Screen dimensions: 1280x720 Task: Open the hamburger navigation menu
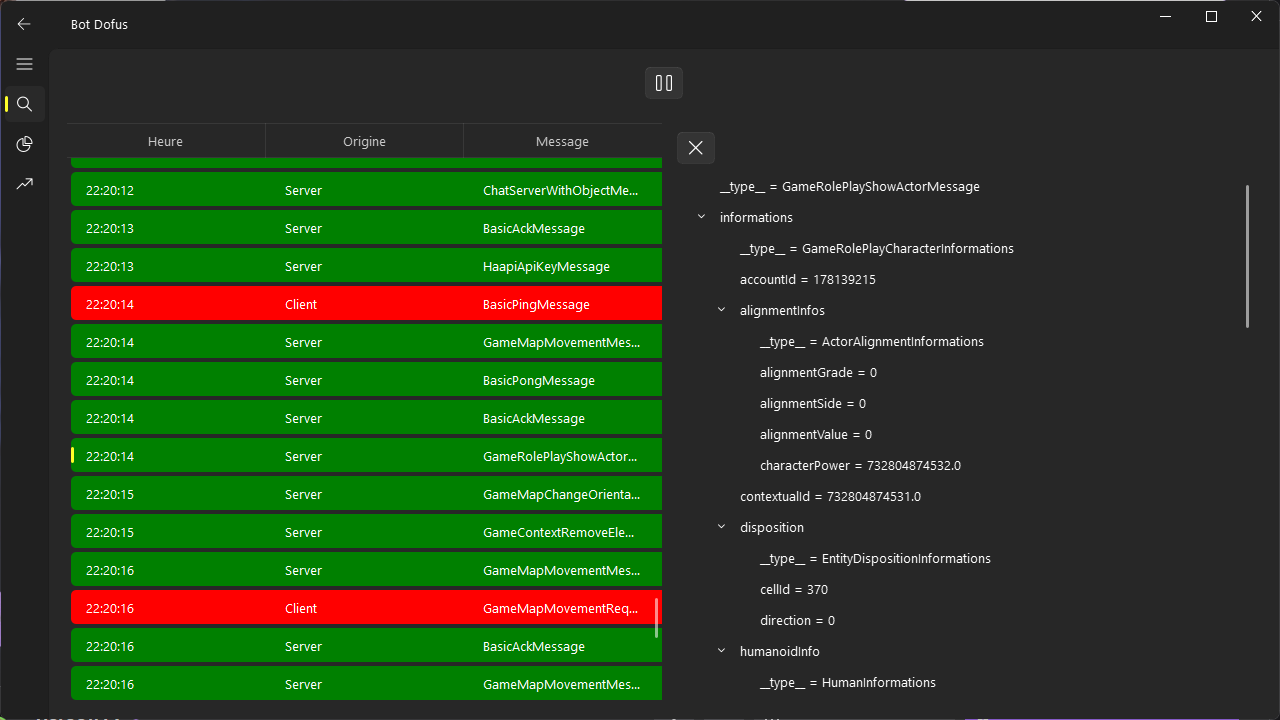24,64
